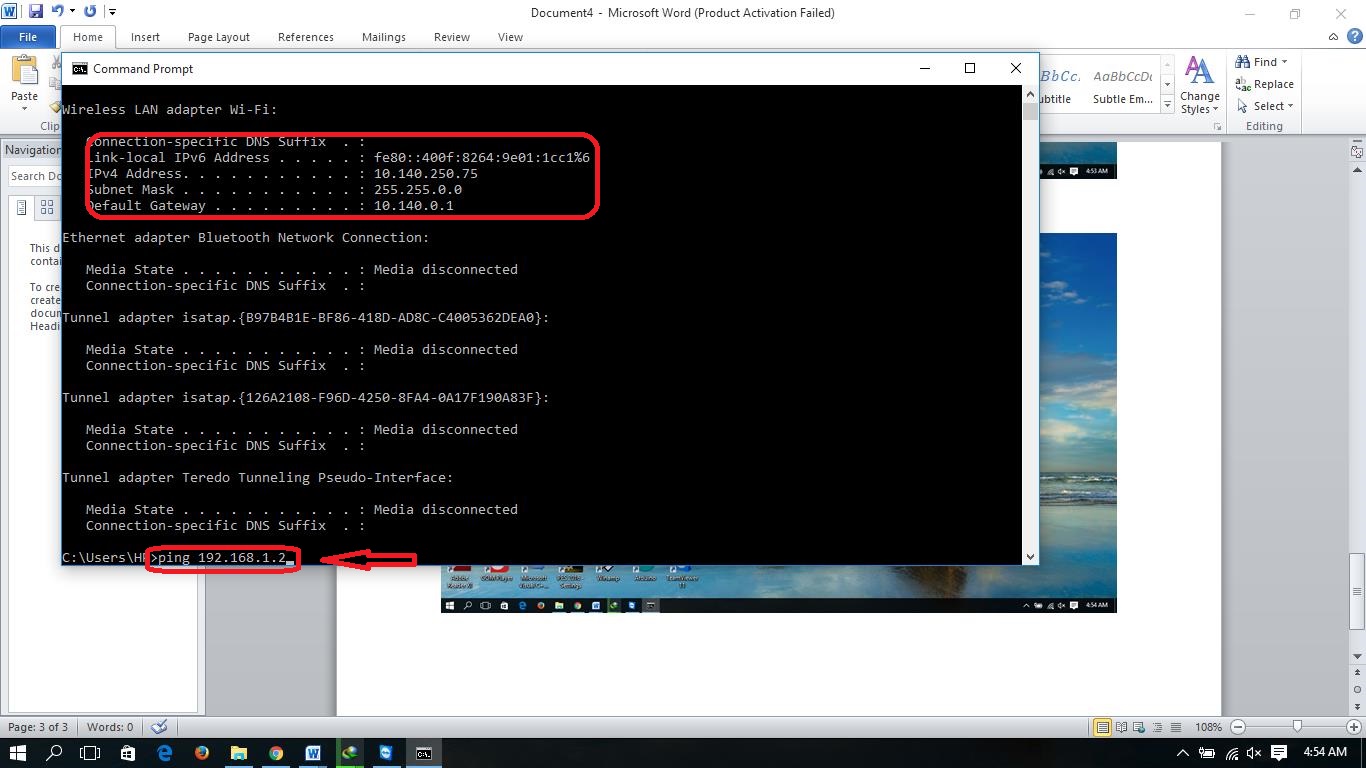Open the Word application icon menu
This screenshot has width=1366, height=768.
coord(10,12)
